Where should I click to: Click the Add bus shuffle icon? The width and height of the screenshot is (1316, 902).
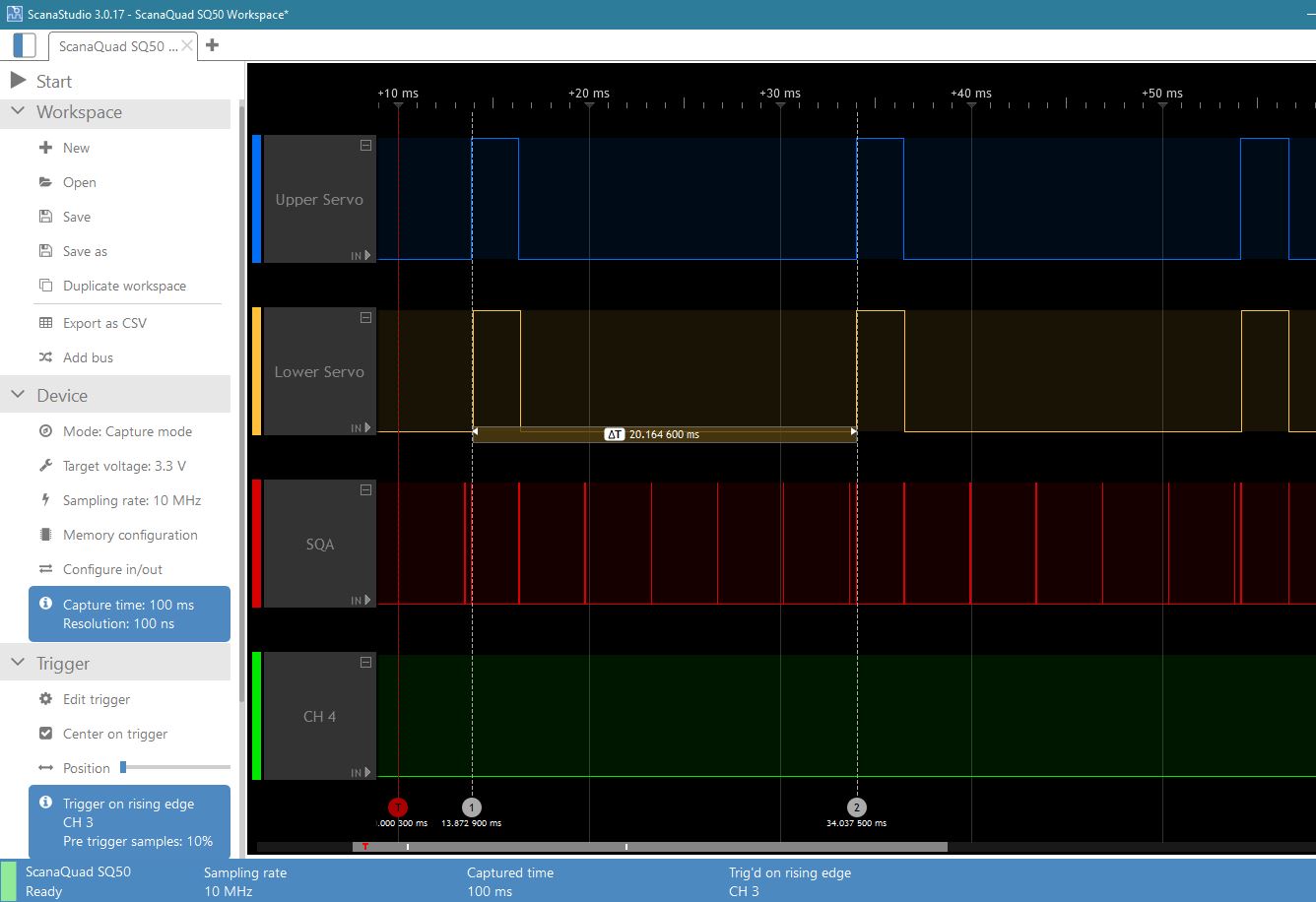(x=45, y=357)
